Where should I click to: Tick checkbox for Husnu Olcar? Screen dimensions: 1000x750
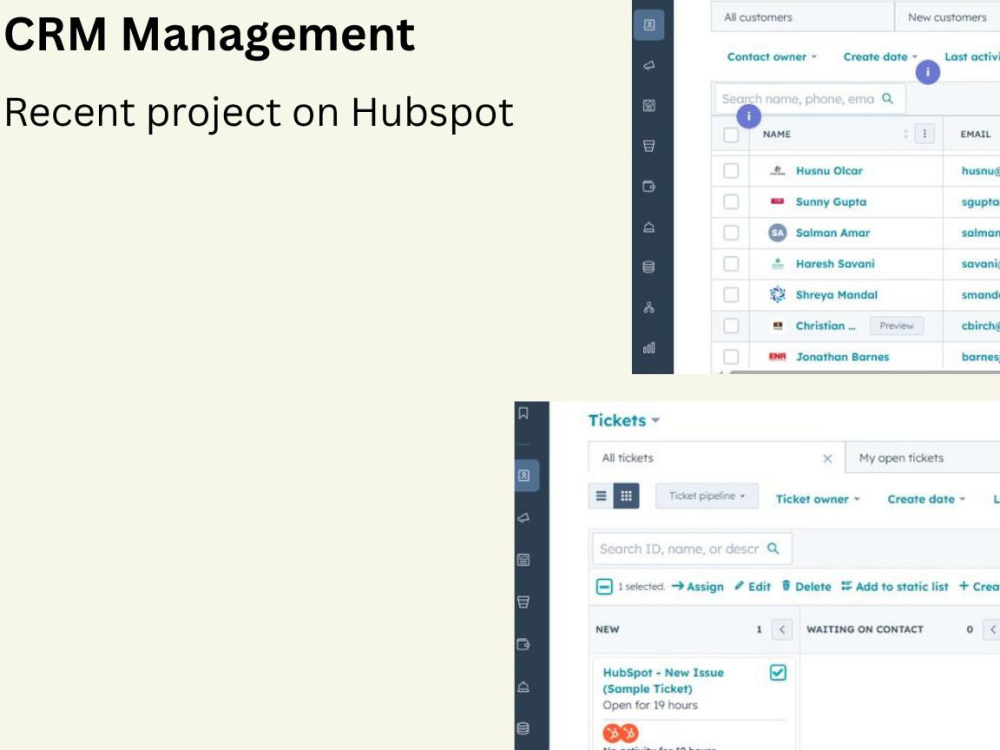731,171
